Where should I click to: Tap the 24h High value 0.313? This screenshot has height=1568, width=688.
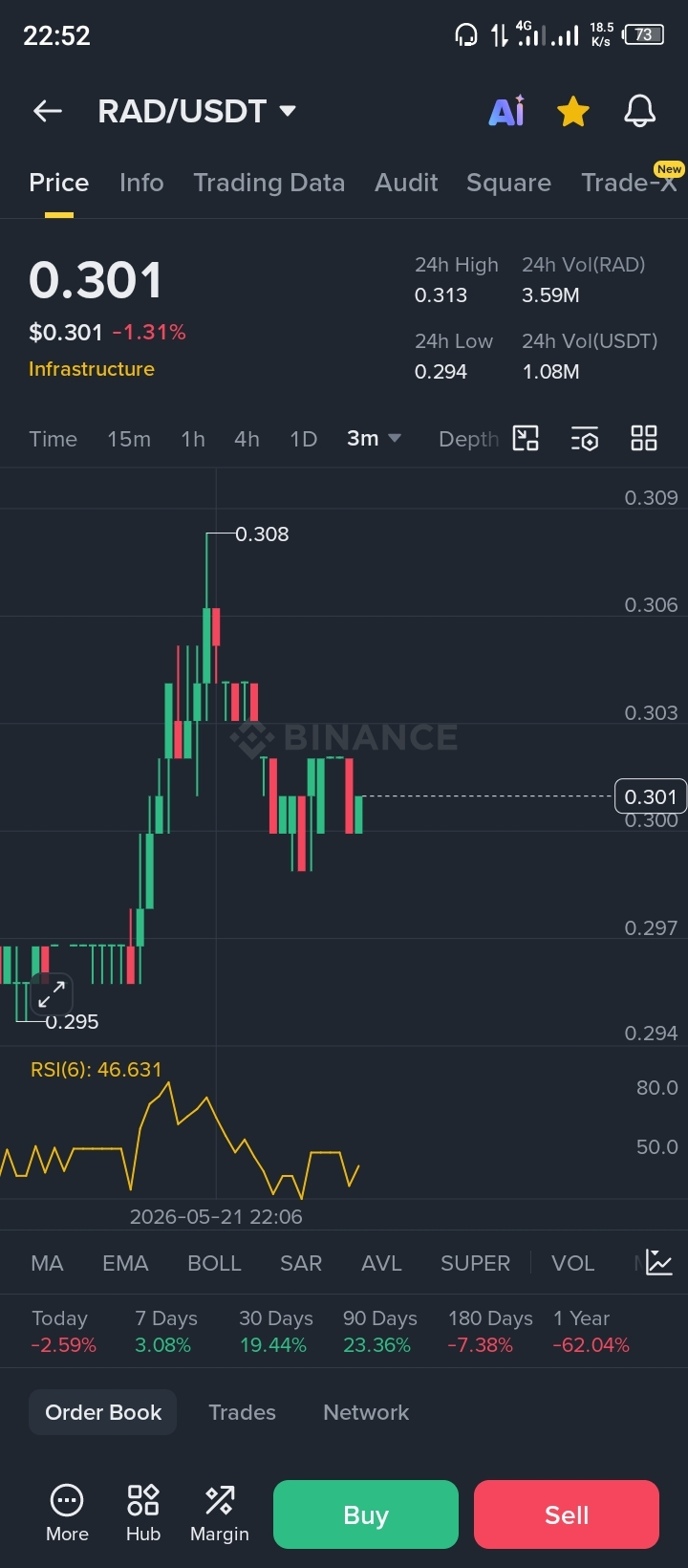441,295
